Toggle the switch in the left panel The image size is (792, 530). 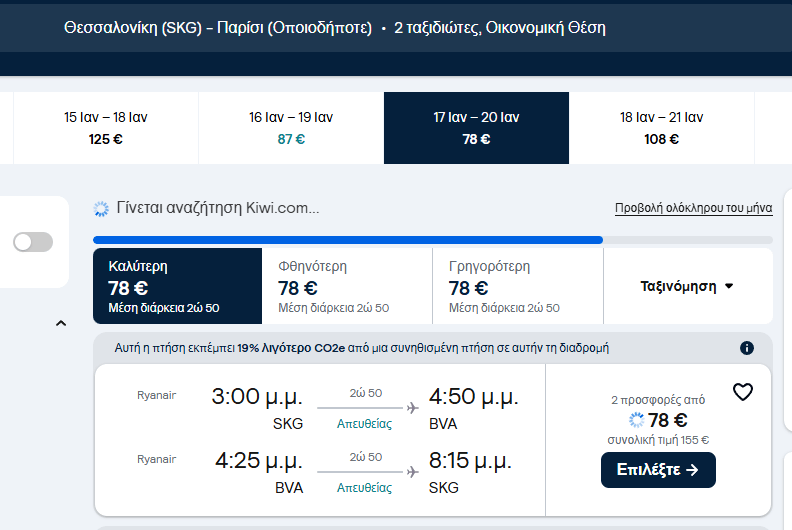click(x=33, y=242)
